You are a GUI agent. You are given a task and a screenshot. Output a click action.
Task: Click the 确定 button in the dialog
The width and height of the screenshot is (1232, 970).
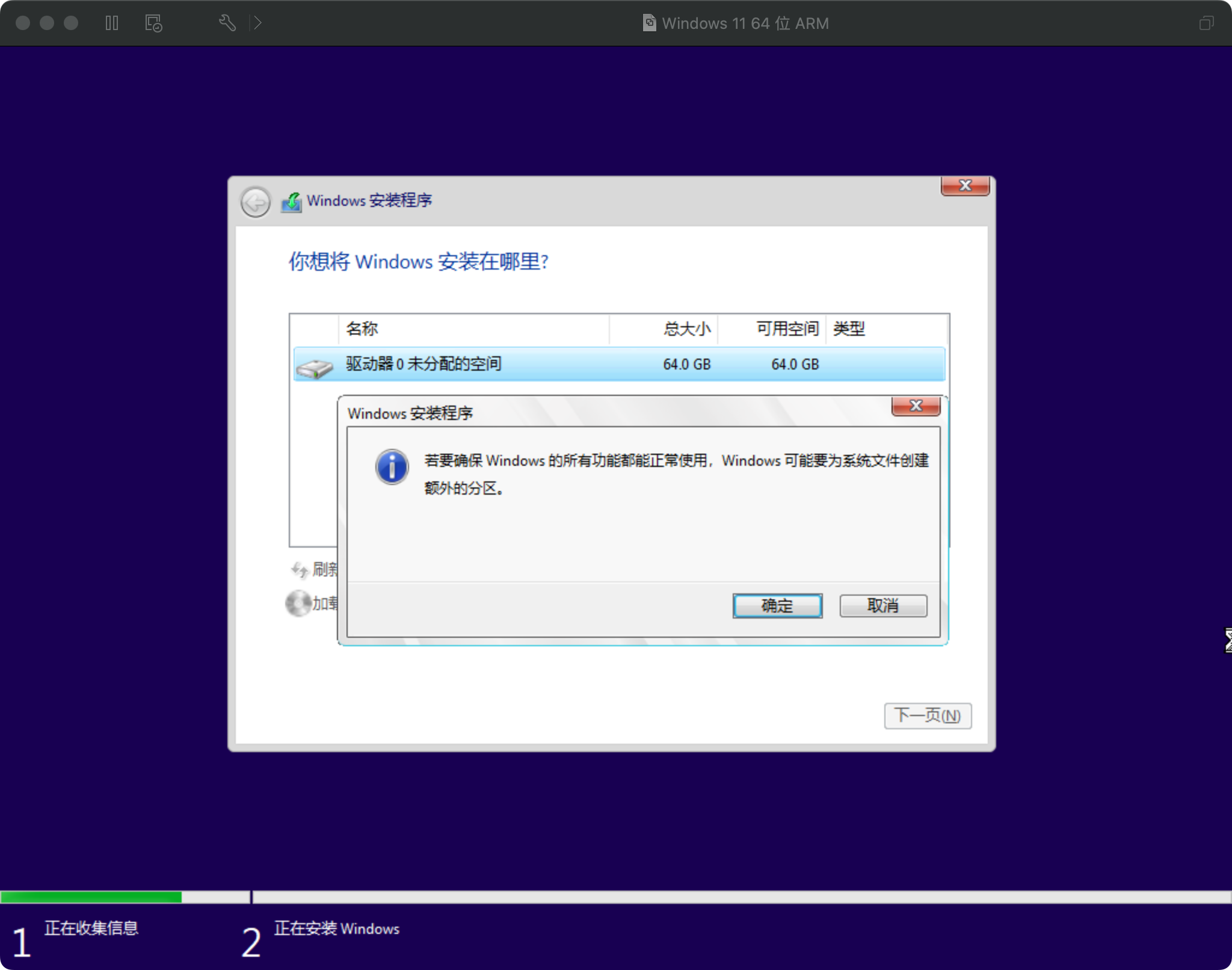(x=777, y=605)
